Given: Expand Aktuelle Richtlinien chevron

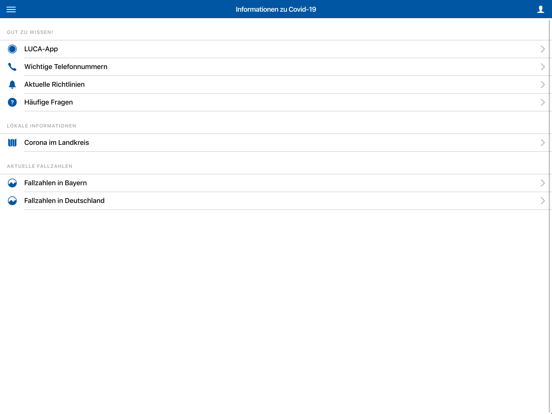Looking at the screenshot, I should coord(542,84).
